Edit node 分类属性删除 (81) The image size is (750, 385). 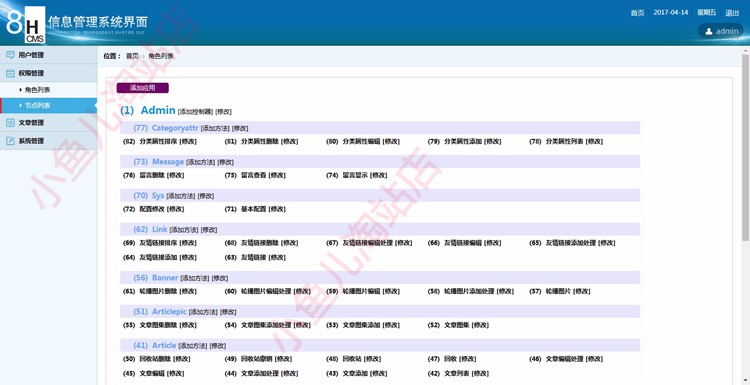290,142
